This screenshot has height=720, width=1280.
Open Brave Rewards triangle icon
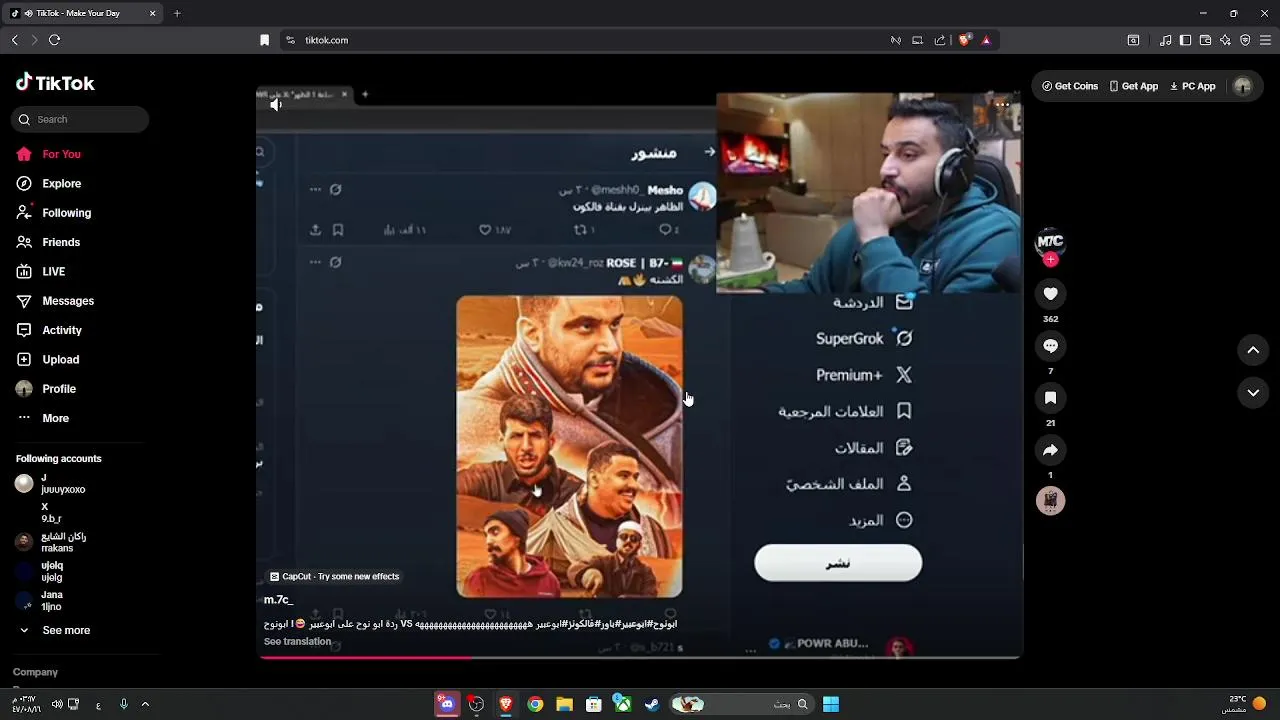pyautogui.click(x=986, y=40)
